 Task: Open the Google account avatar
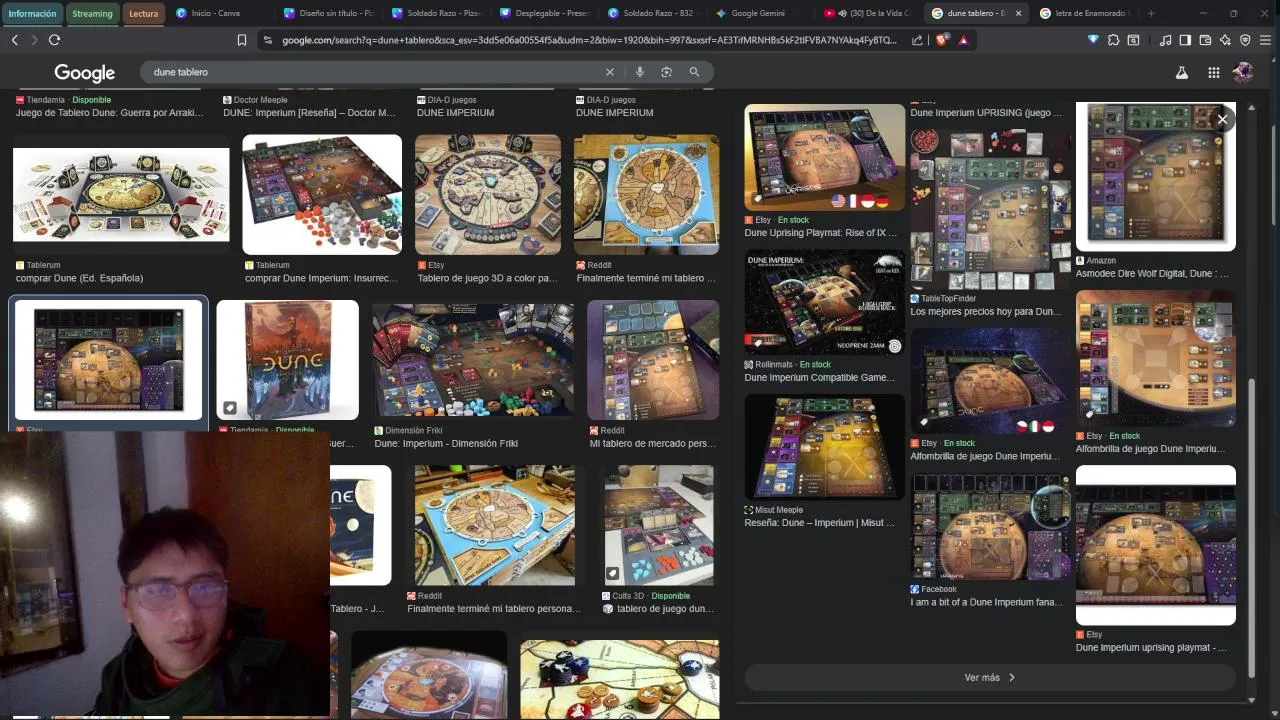coord(1243,73)
